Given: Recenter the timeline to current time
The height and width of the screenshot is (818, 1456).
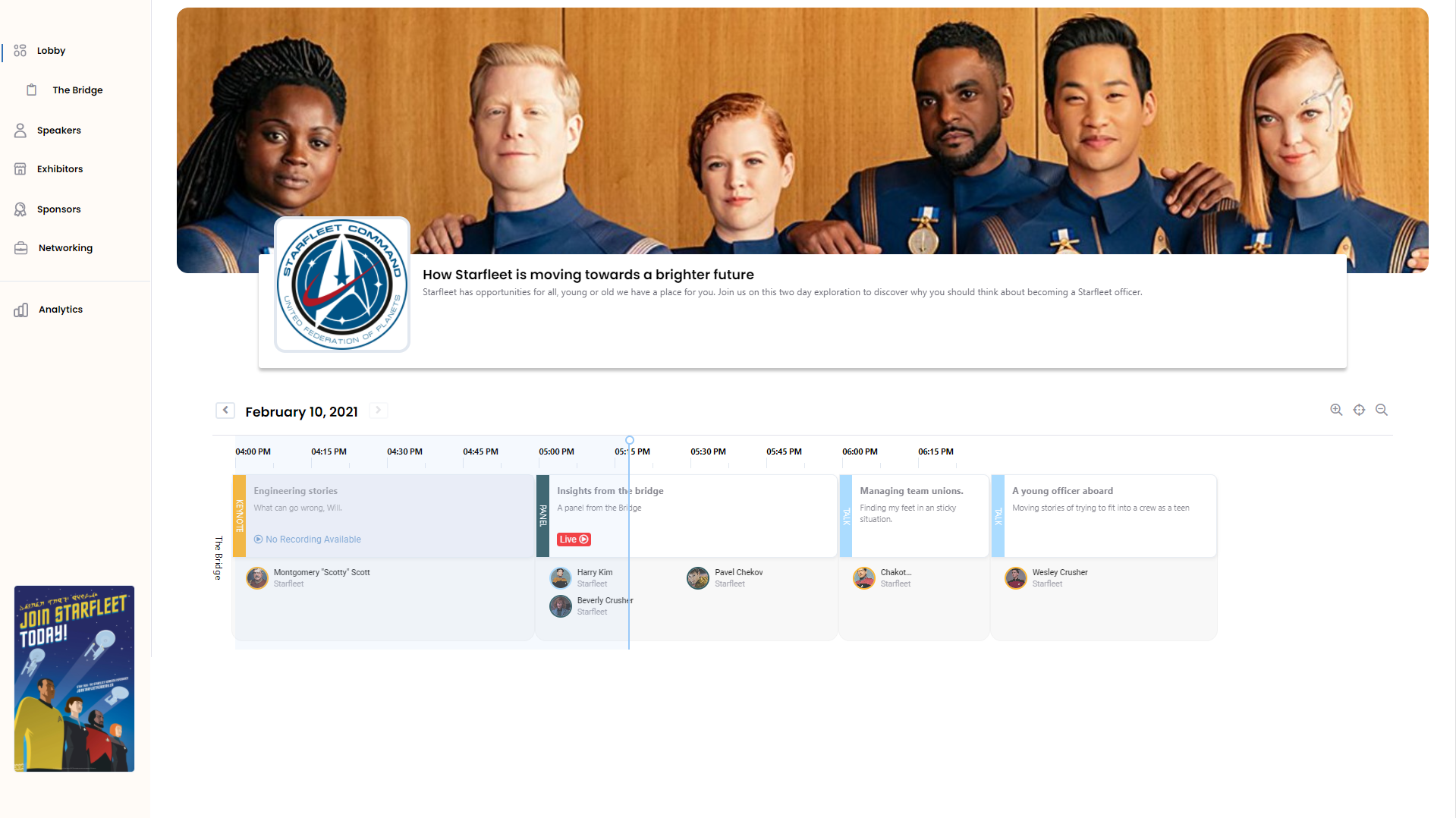Looking at the screenshot, I should 1359,410.
